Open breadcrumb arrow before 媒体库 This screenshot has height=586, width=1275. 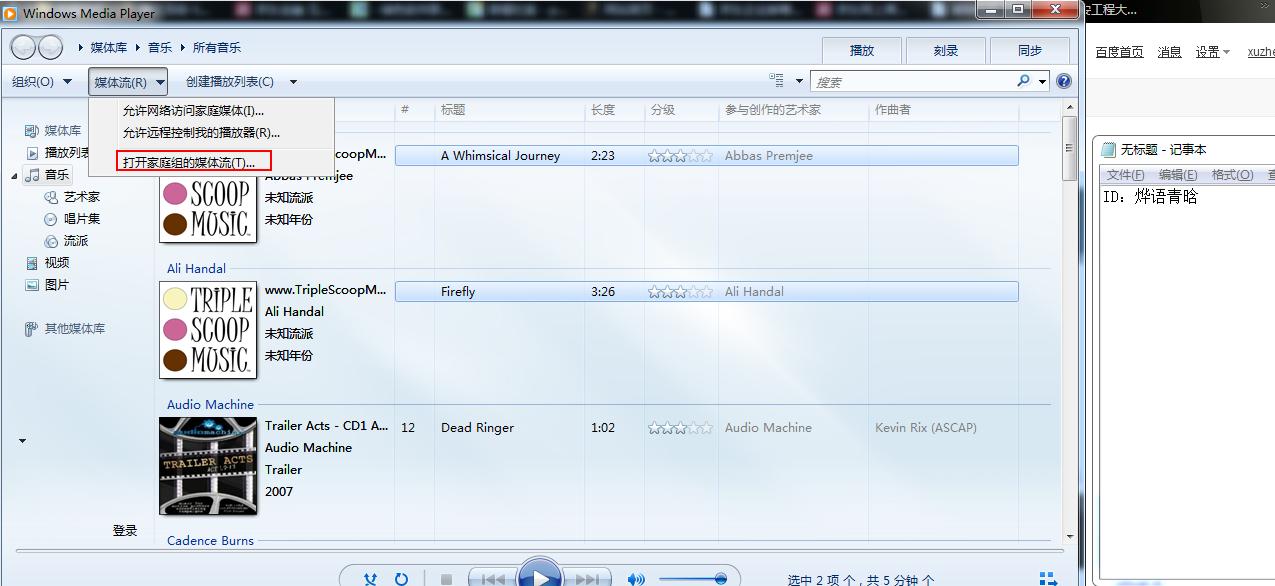click(x=82, y=48)
